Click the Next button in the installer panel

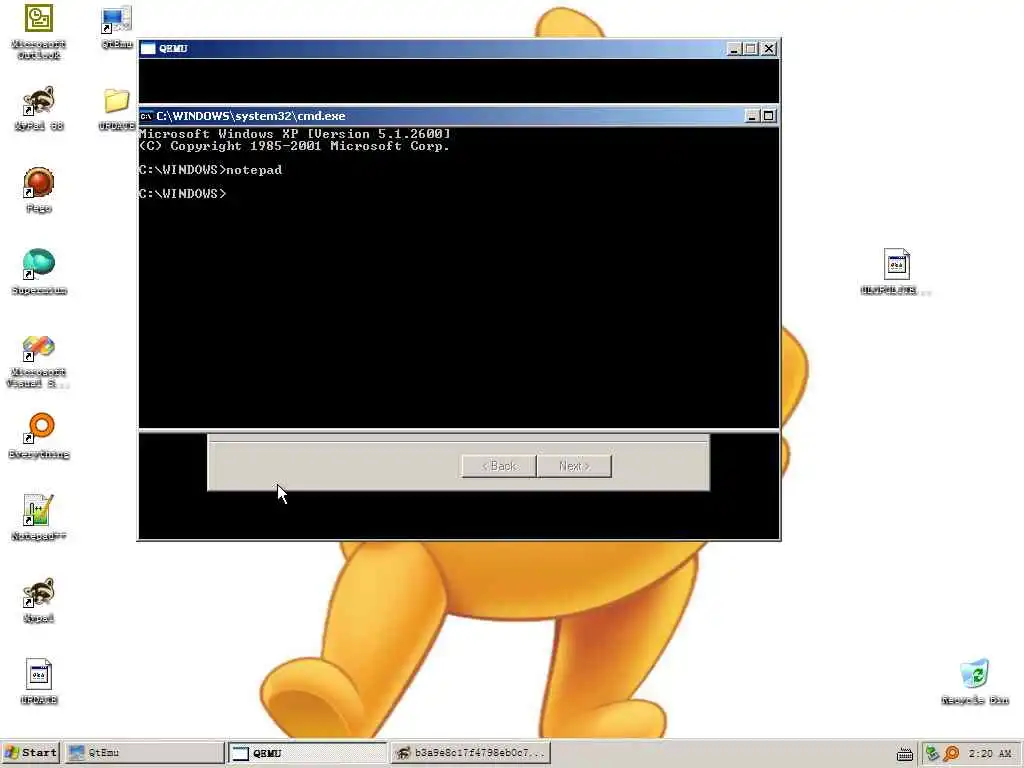(x=574, y=466)
